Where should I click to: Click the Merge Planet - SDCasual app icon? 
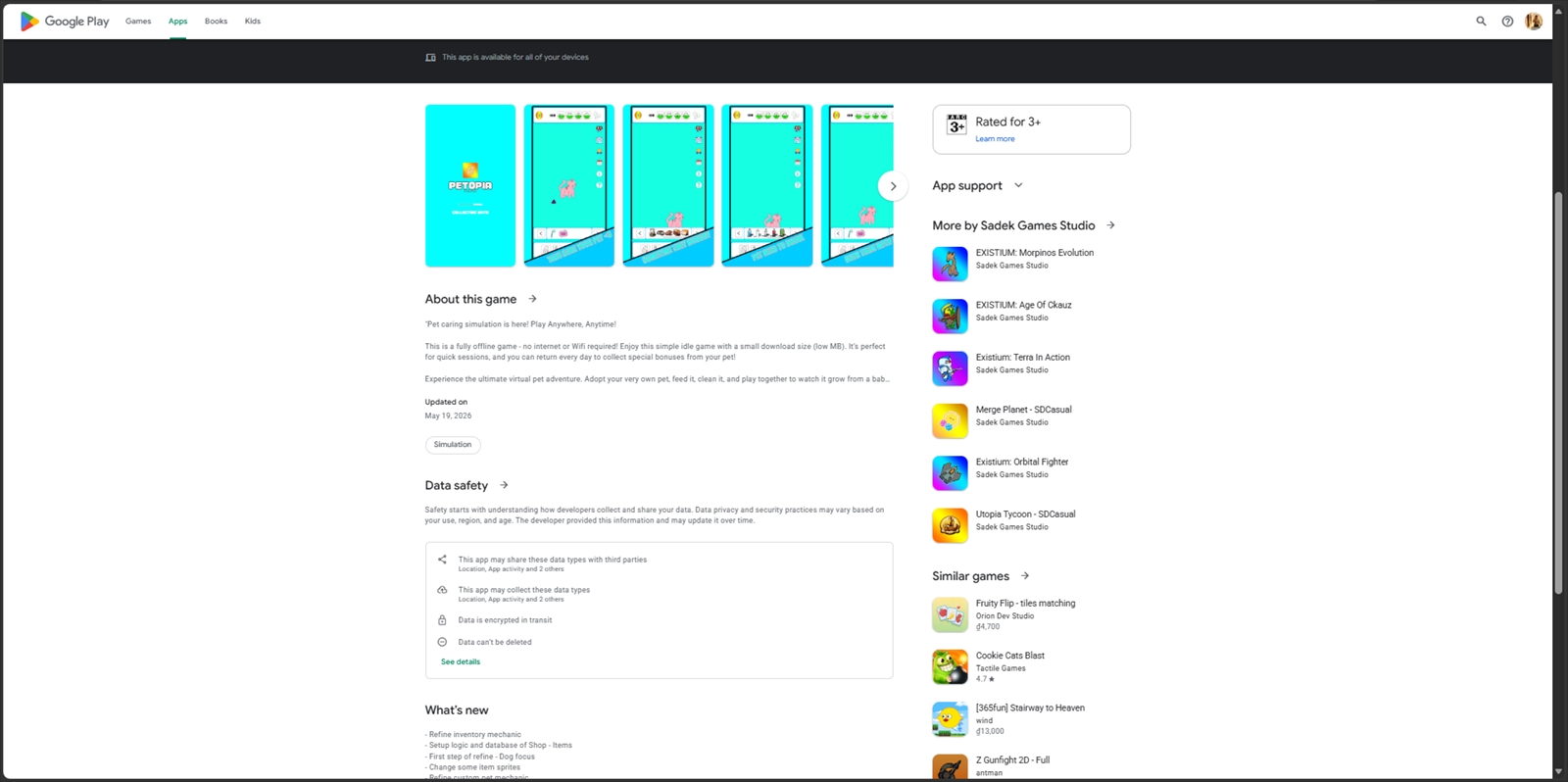pyautogui.click(x=950, y=420)
